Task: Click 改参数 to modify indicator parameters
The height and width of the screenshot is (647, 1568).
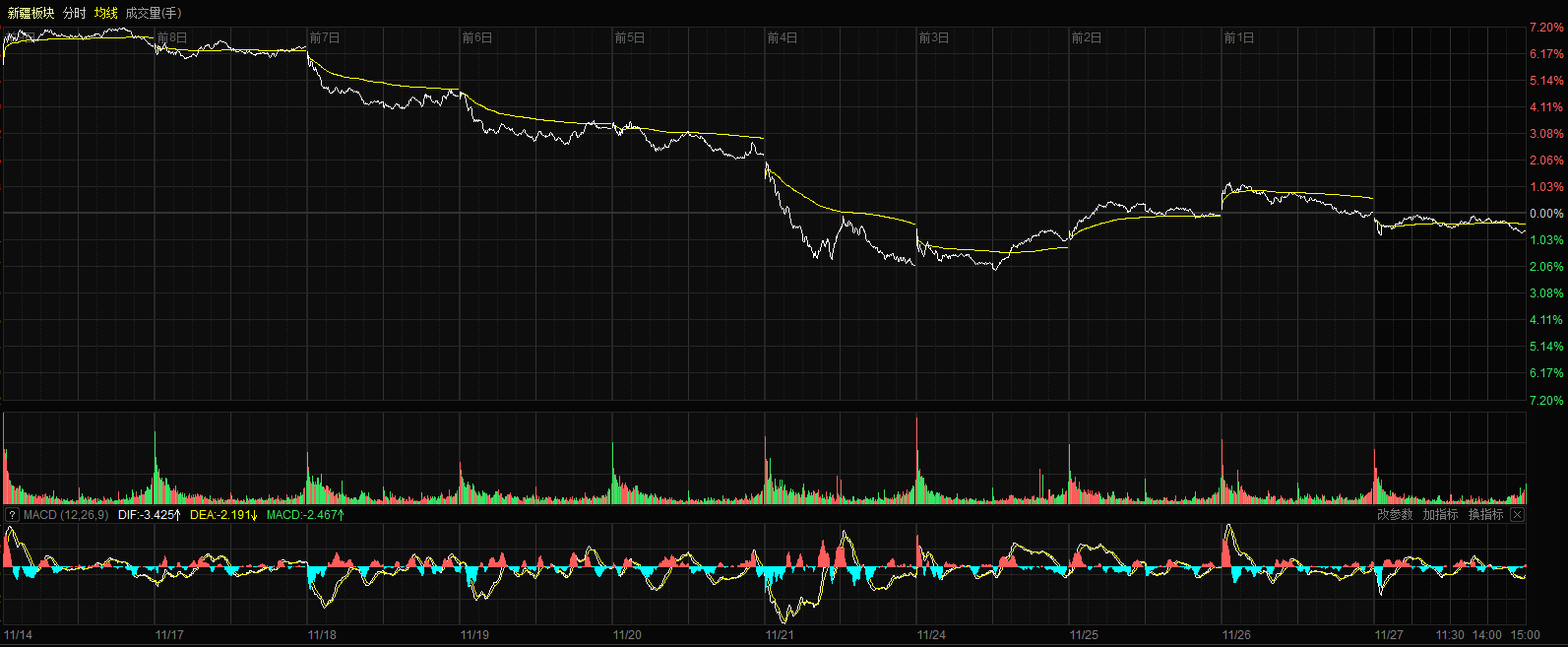Action: pyautogui.click(x=1394, y=515)
